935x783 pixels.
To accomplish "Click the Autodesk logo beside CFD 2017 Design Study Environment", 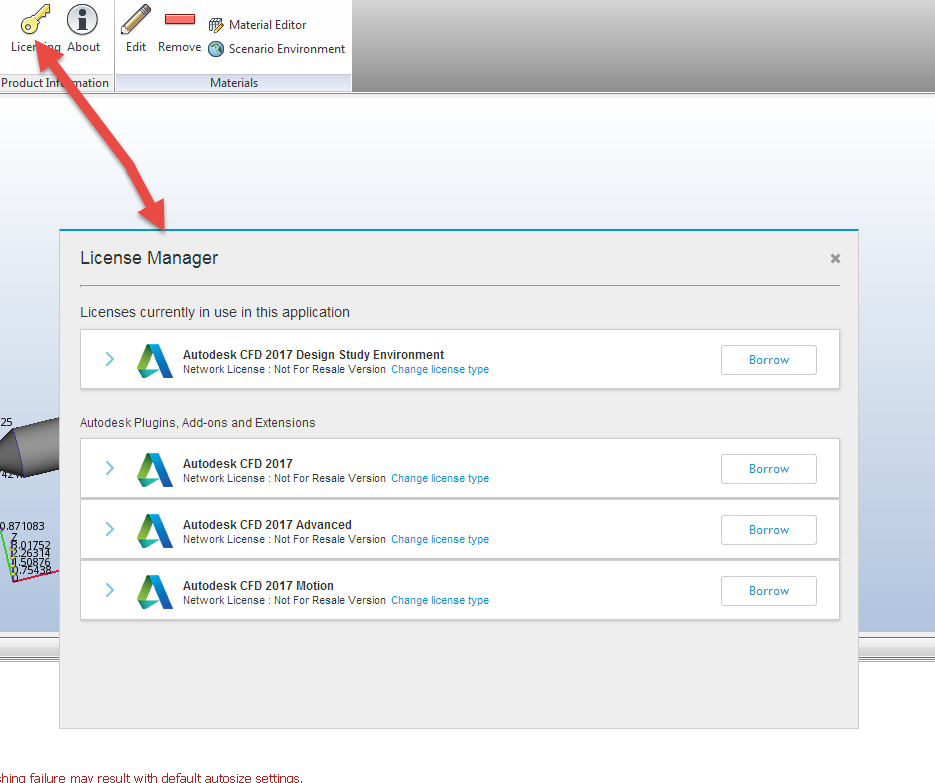I will [154, 359].
